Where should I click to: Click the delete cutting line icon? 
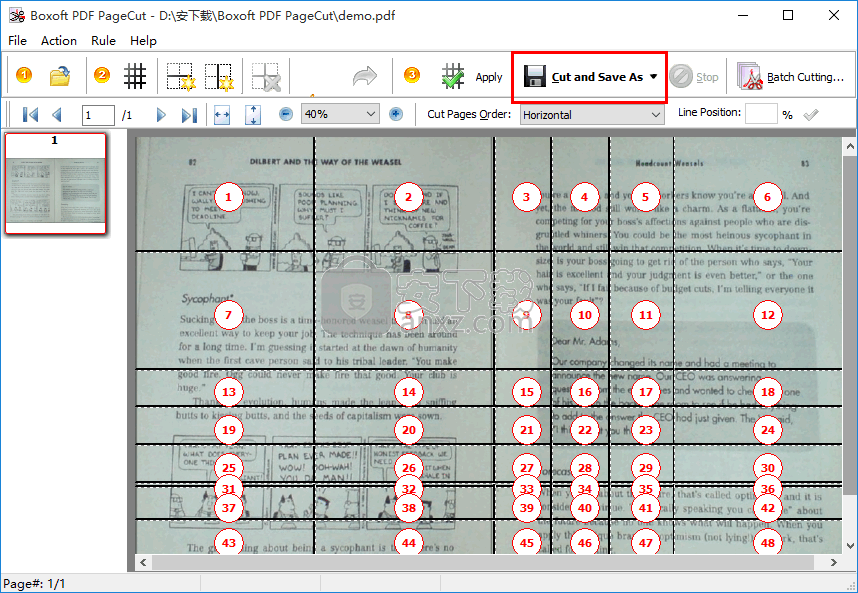[266, 77]
